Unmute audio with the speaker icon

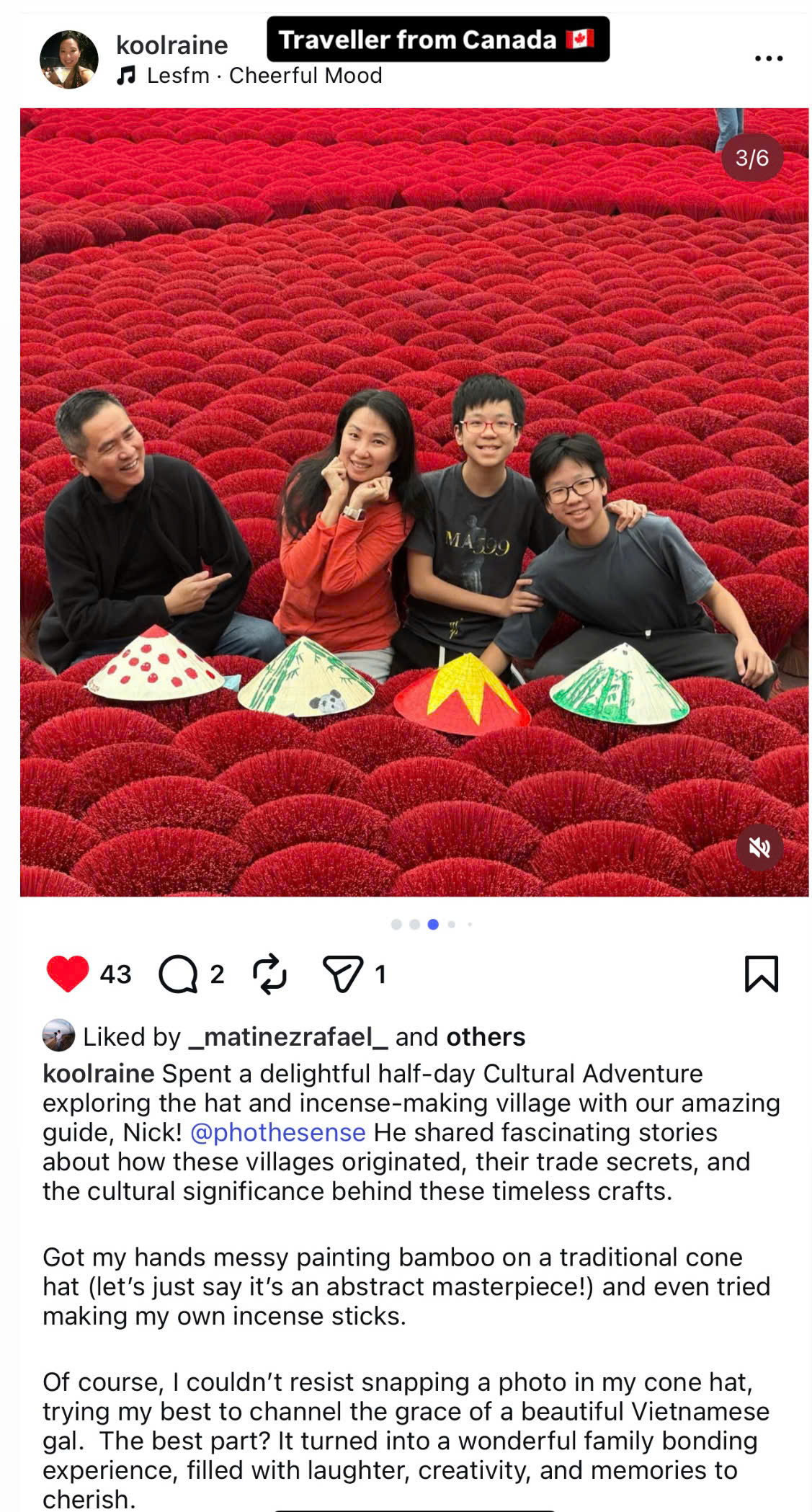(759, 848)
